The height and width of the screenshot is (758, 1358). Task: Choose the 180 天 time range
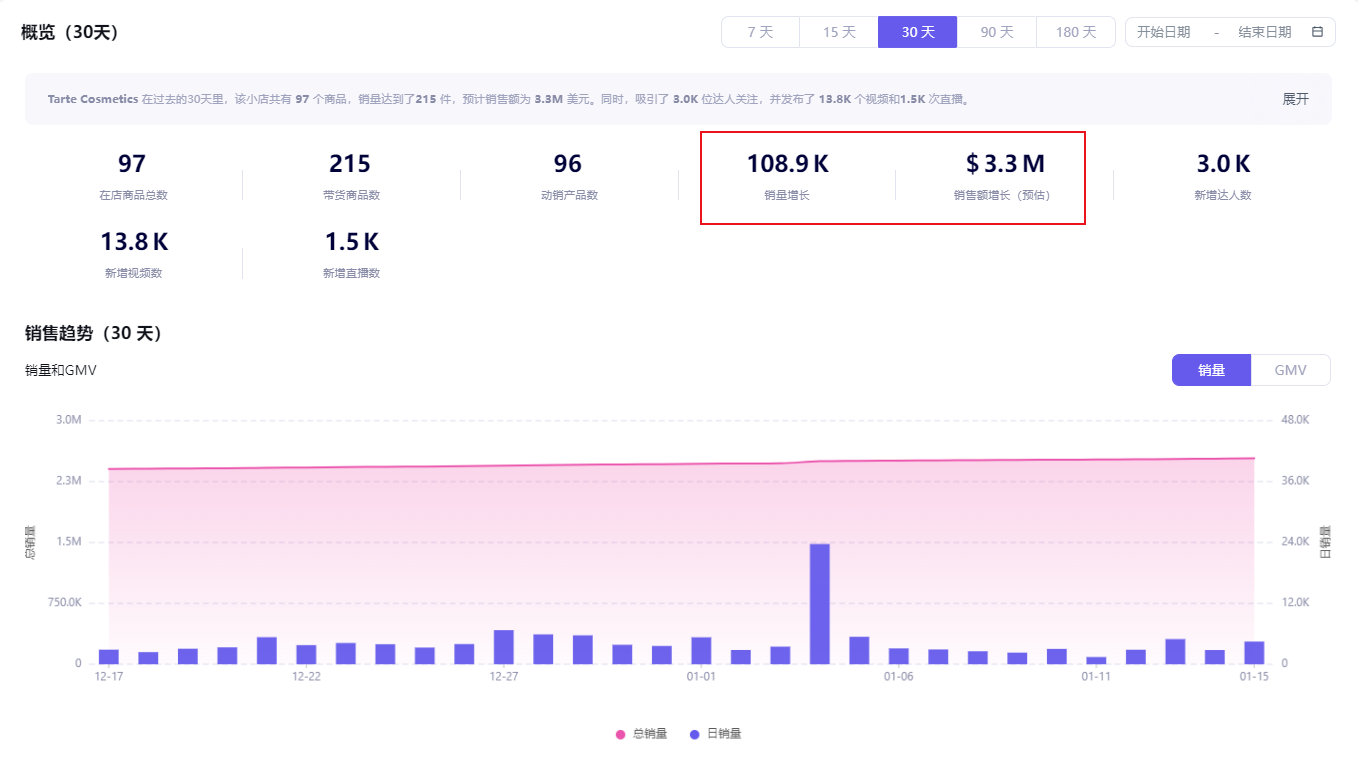[x=1075, y=32]
